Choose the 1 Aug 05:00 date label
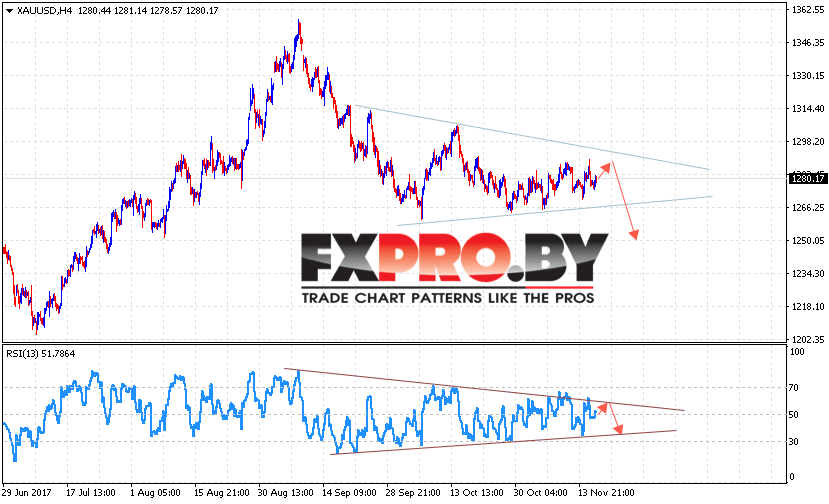 point(155,492)
